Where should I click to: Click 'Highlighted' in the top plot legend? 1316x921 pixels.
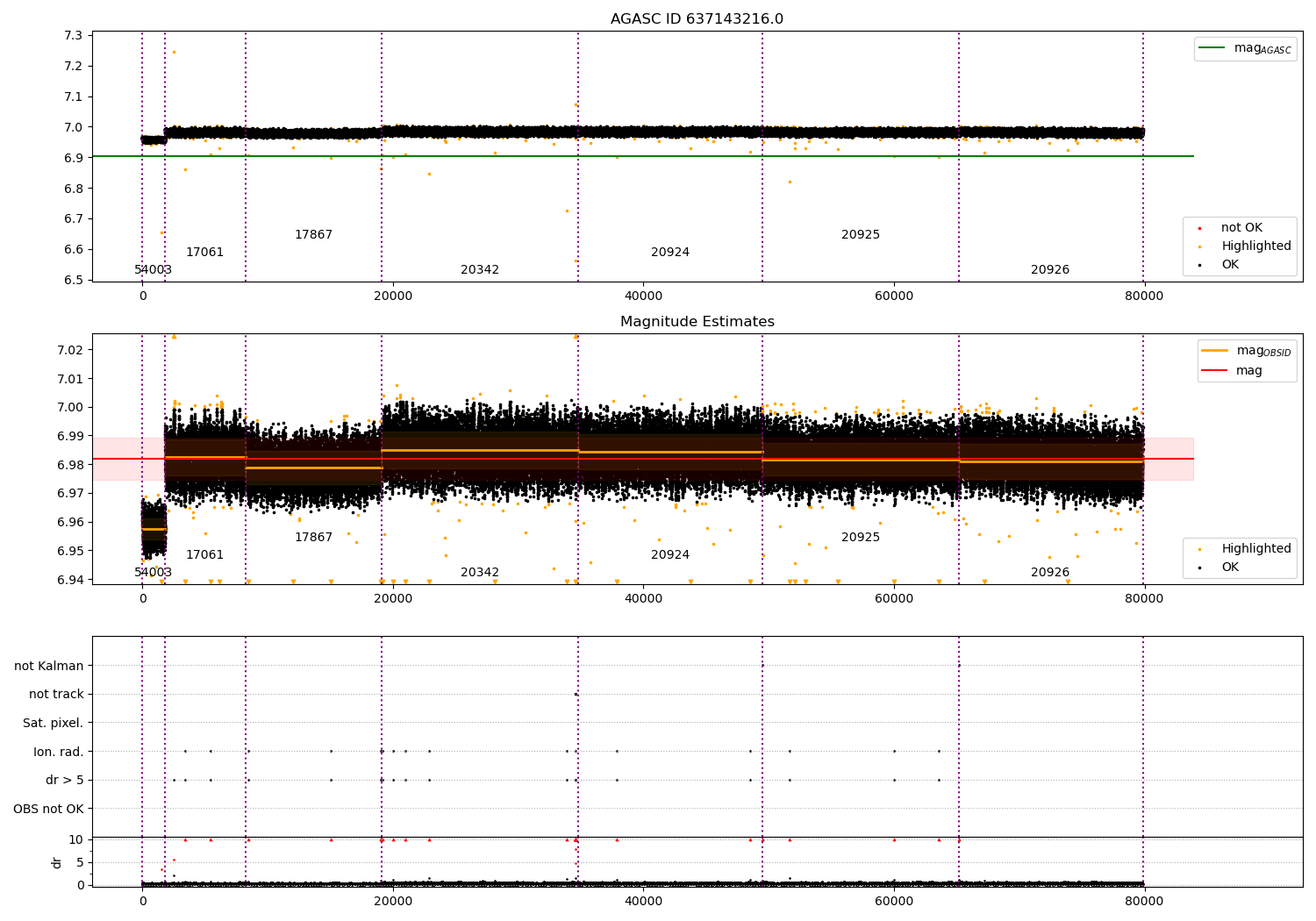pos(1245,246)
